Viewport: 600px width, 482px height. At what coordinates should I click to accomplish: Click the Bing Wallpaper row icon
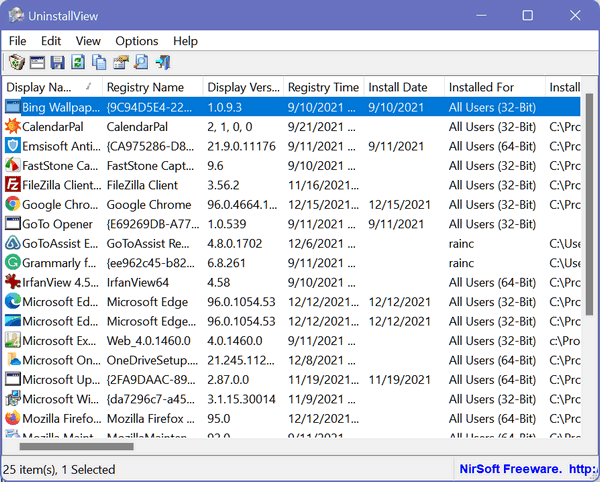pos(13,107)
